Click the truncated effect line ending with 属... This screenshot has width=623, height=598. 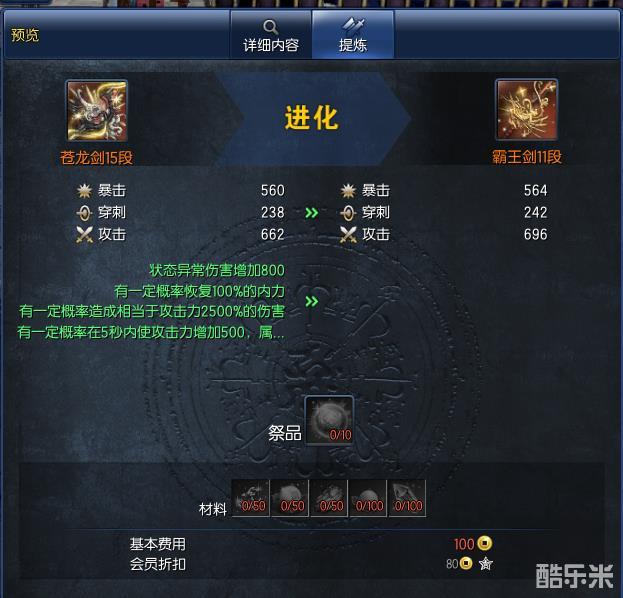pyautogui.click(x=151, y=332)
